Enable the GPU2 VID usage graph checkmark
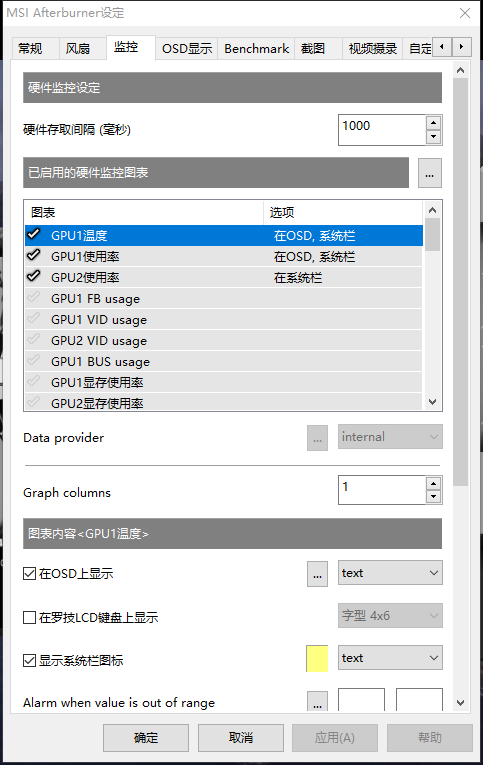This screenshot has height=765, width=483. (x=34, y=340)
